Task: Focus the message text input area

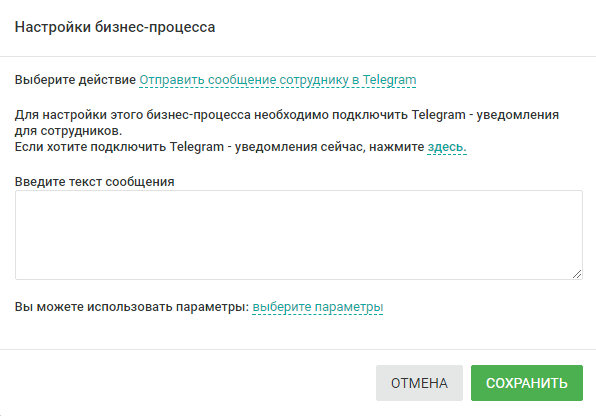Action: click(299, 235)
